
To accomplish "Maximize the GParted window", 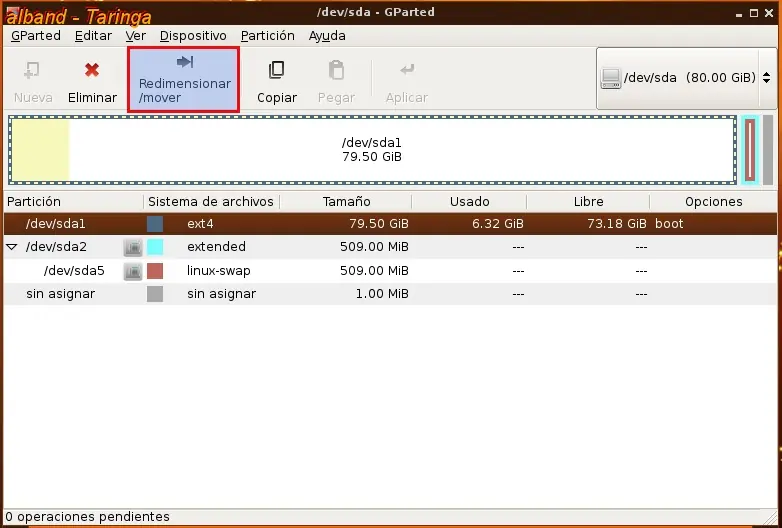I will click(754, 13).
